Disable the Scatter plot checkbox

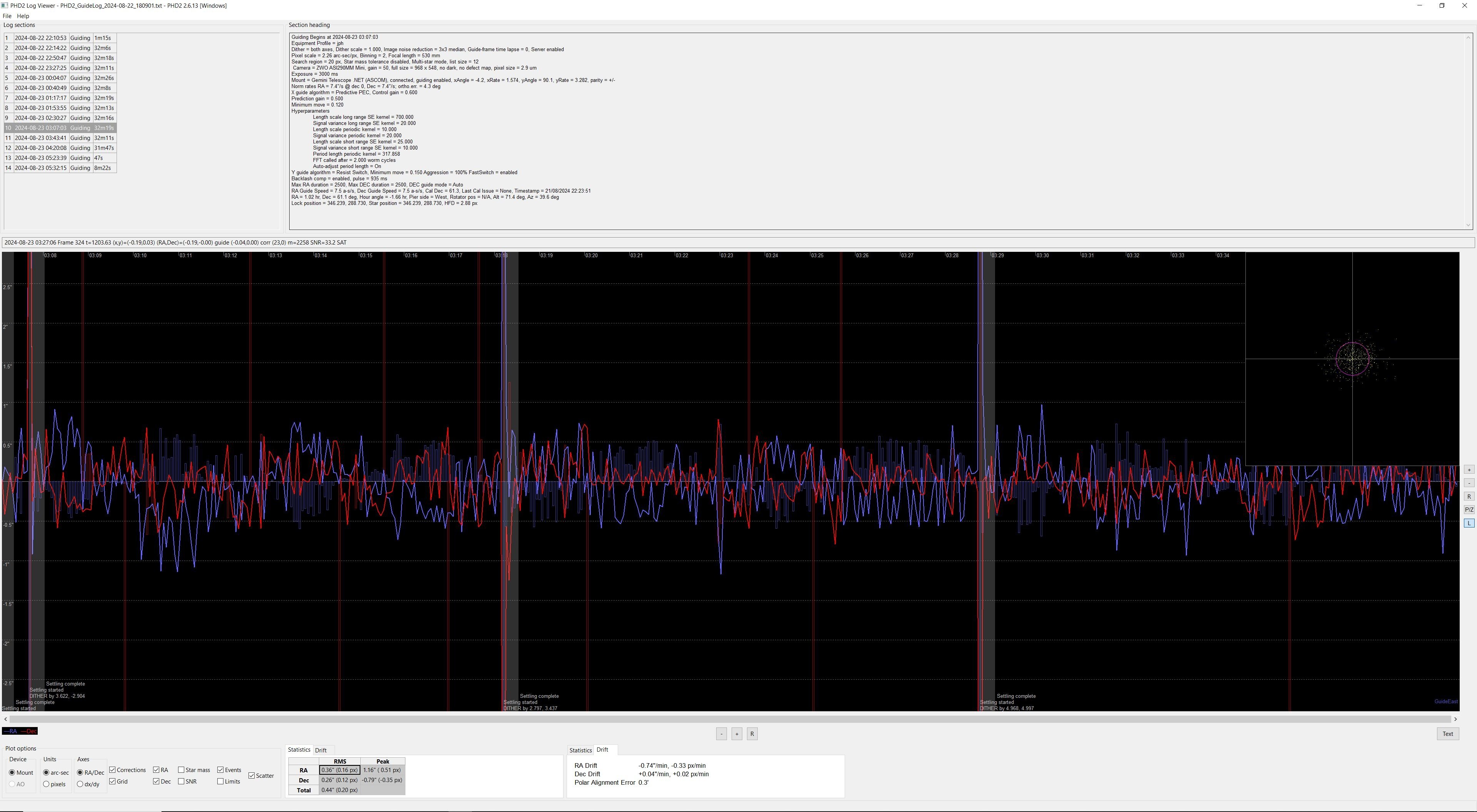pyautogui.click(x=252, y=776)
